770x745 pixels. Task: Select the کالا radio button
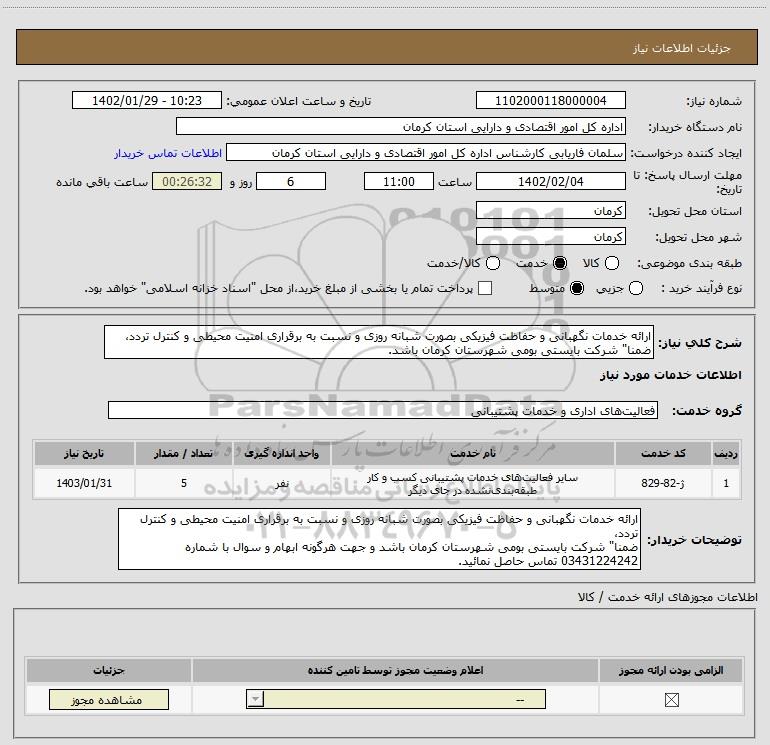coord(611,263)
